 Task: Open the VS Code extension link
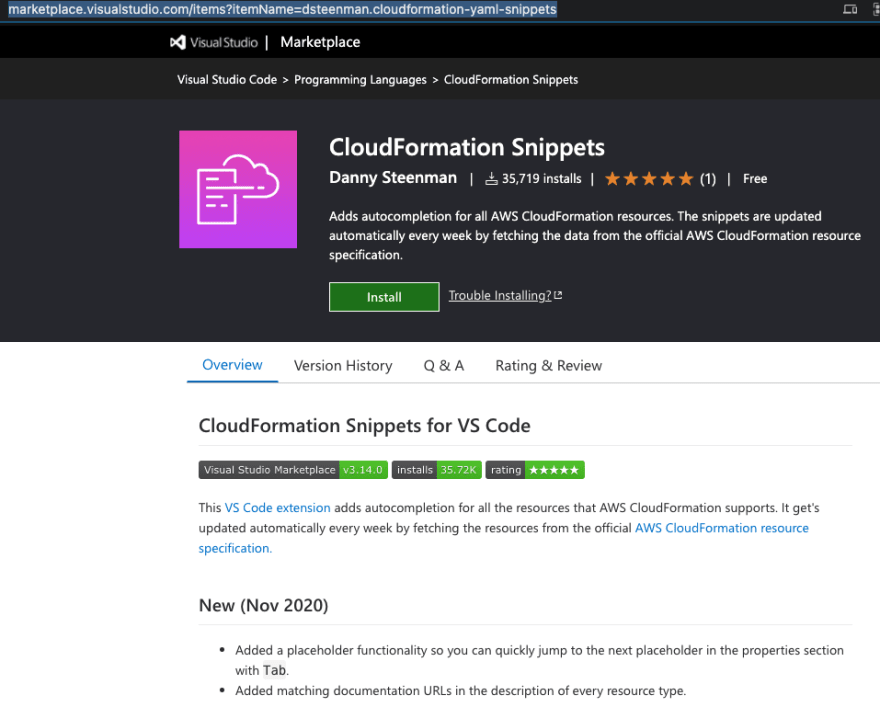click(277, 508)
